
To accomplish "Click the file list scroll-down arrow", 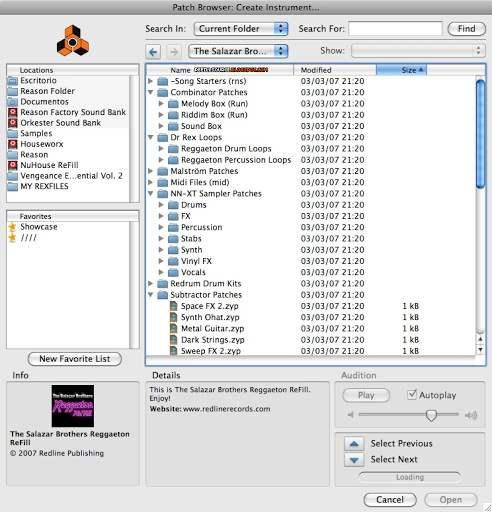I will coord(480,350).
